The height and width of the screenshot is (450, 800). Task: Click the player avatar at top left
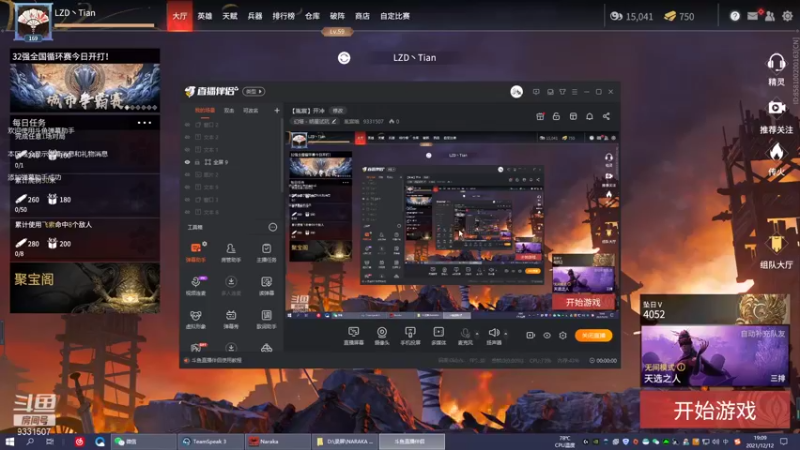(34, 21)
